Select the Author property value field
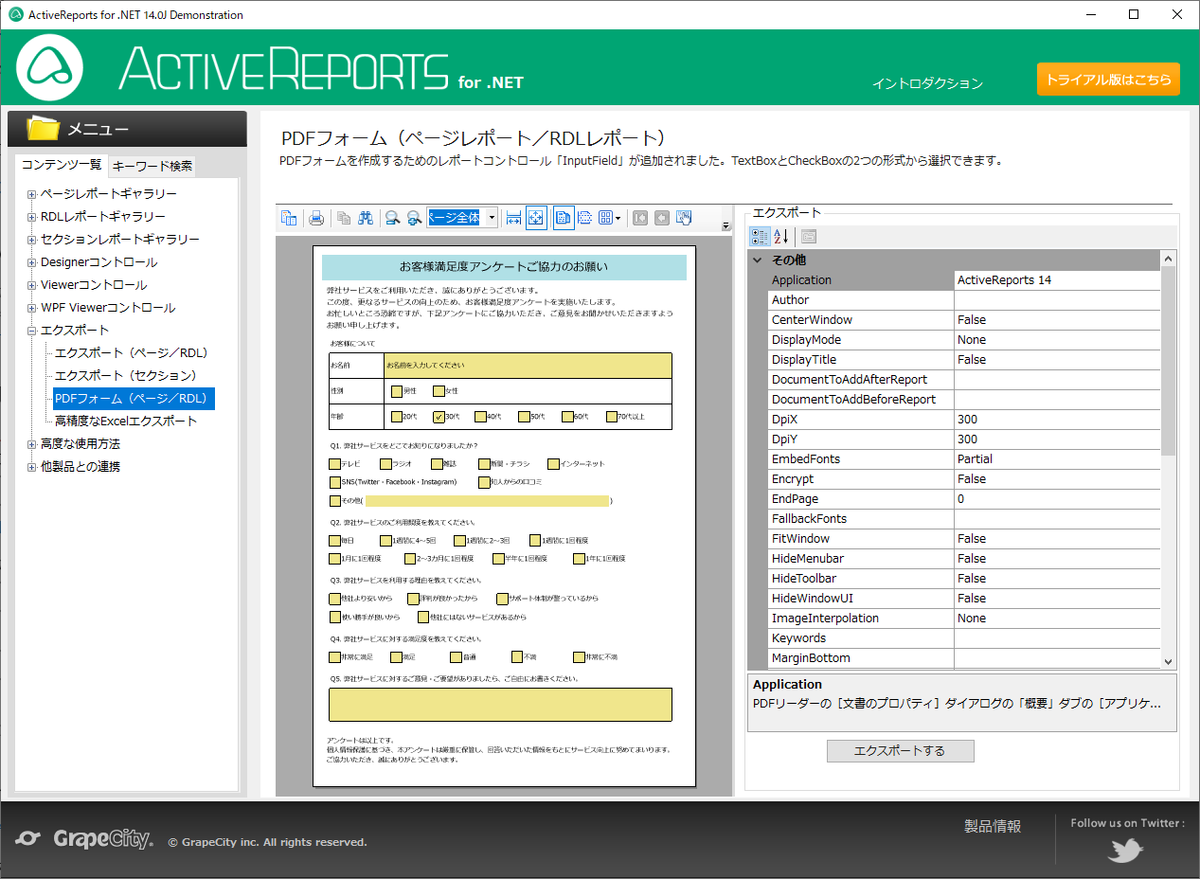Screen dimensions: 1200x879 [1057, 300]
